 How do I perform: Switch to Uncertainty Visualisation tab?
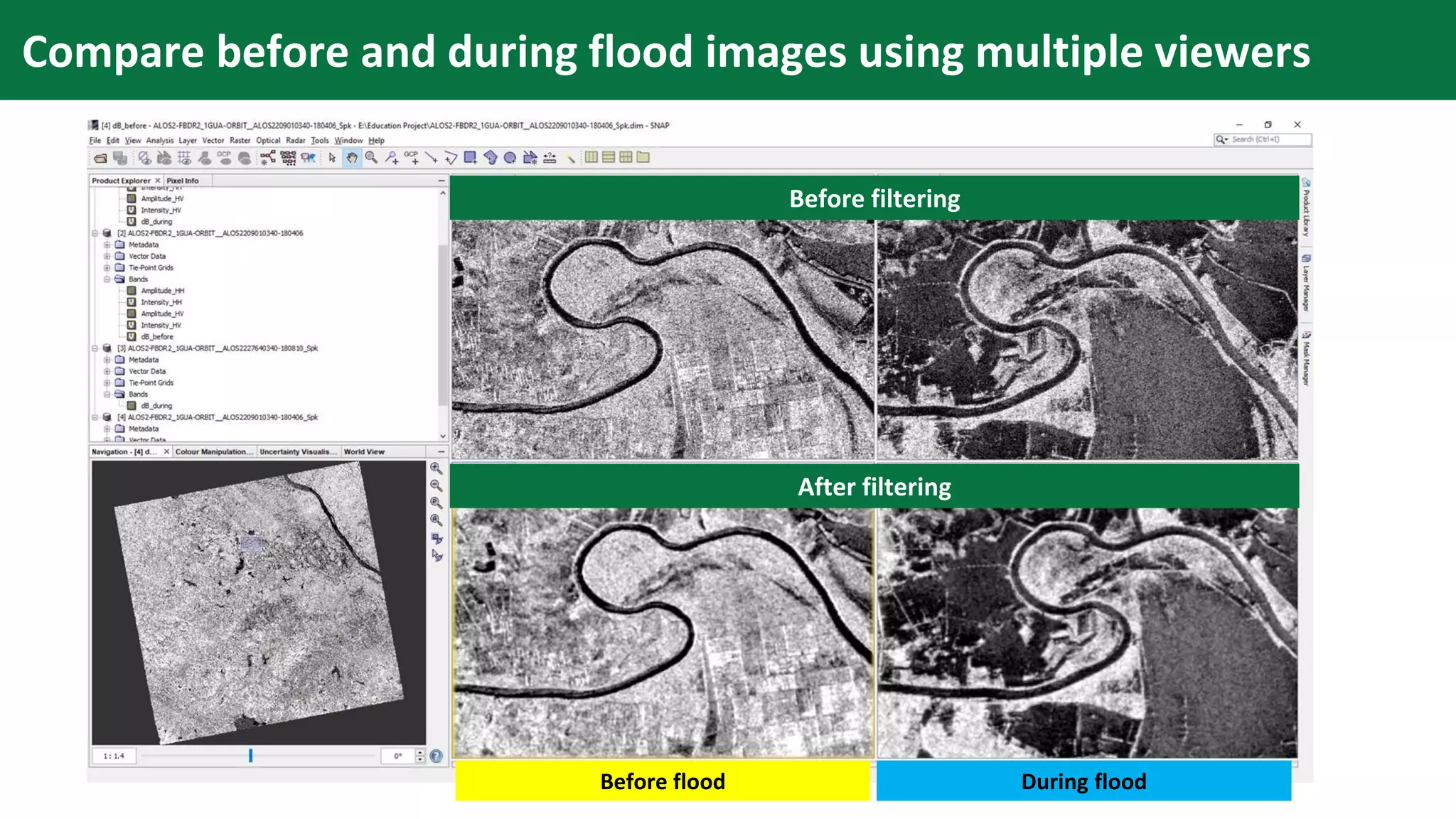(x=299, y=451)
